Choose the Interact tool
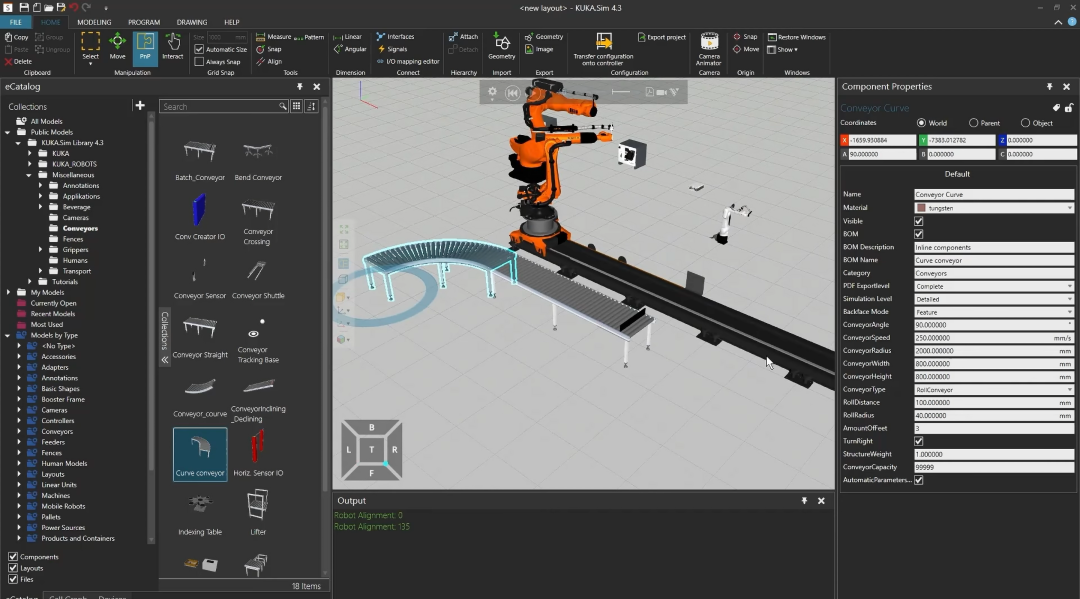This screenshot has height=599, width=1080. [x=173, y=46]
